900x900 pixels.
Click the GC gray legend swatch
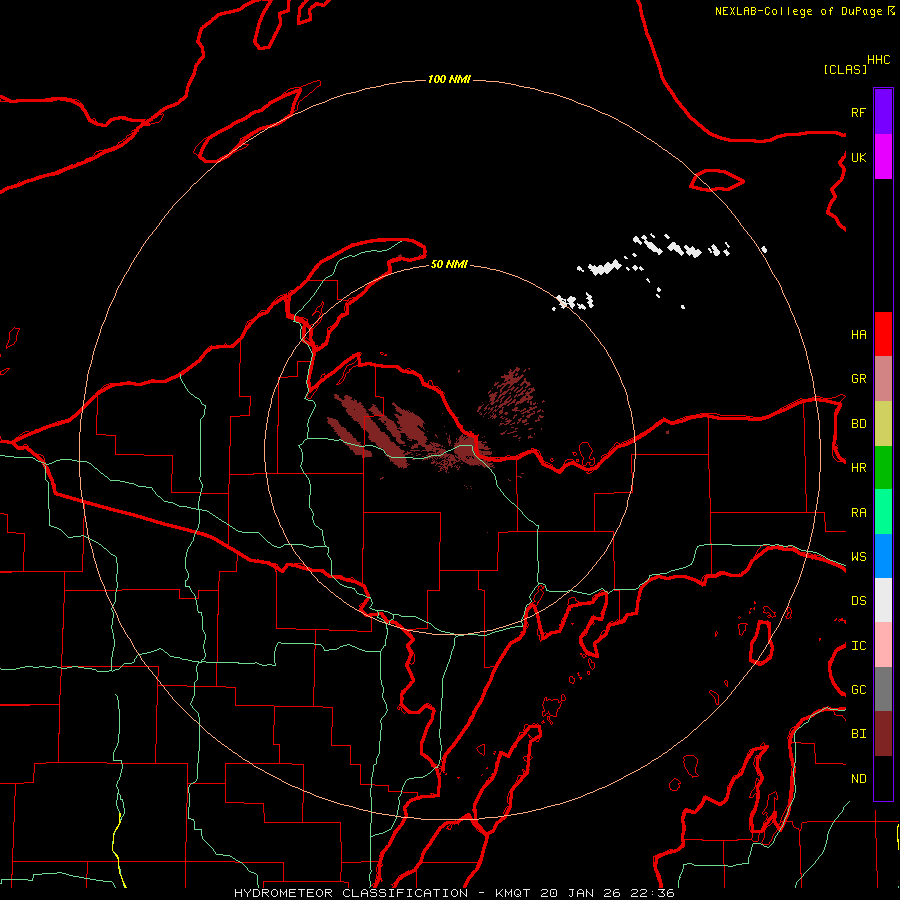pyautogui.click(x=883, y=689)
